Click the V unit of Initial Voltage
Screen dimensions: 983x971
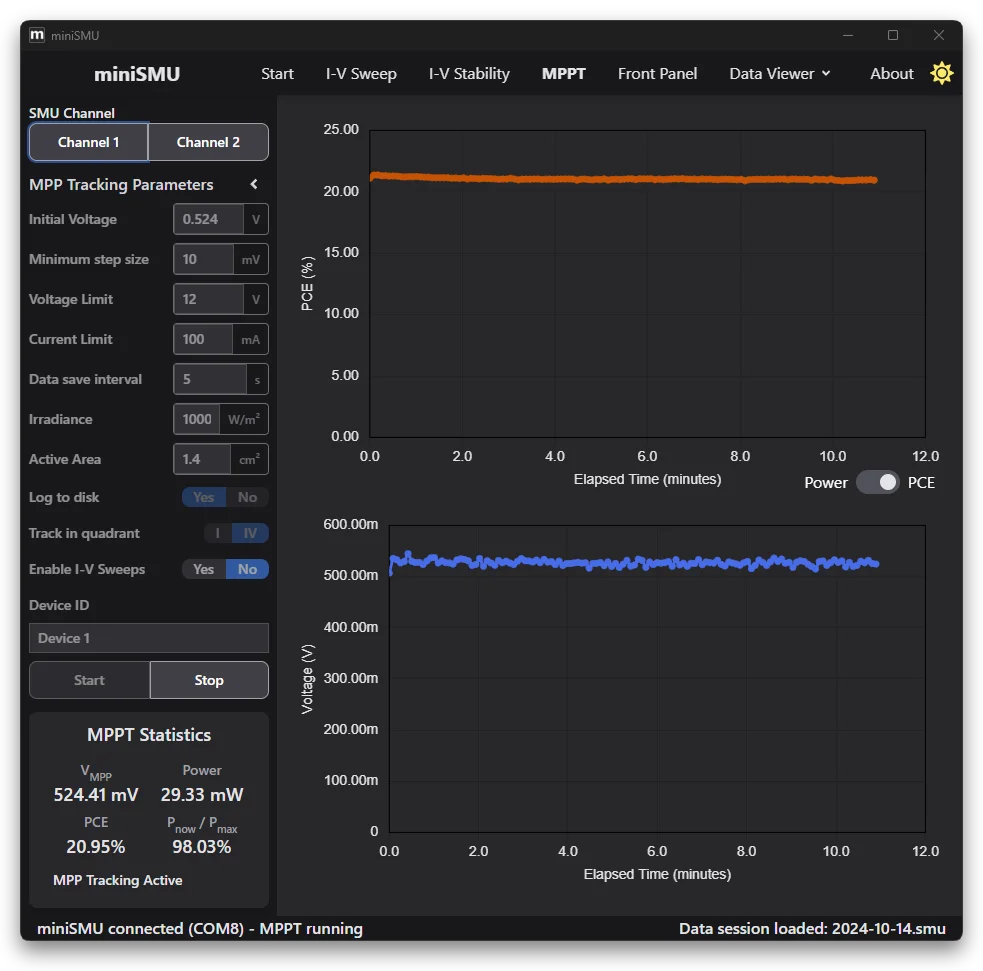point(256,219)
